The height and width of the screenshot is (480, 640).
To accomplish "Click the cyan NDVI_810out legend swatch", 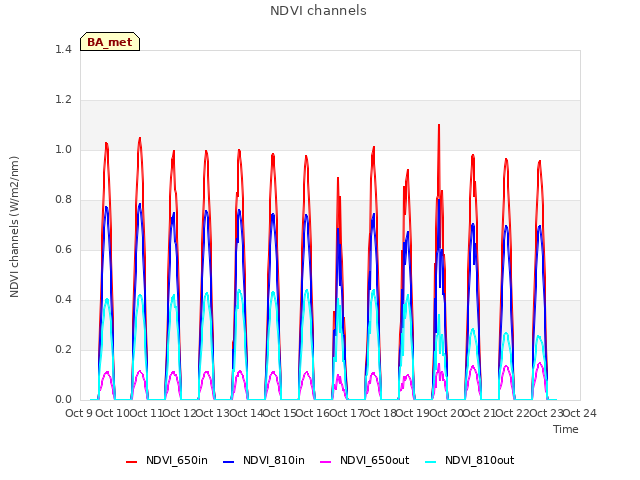I will [x=431, y=462].
